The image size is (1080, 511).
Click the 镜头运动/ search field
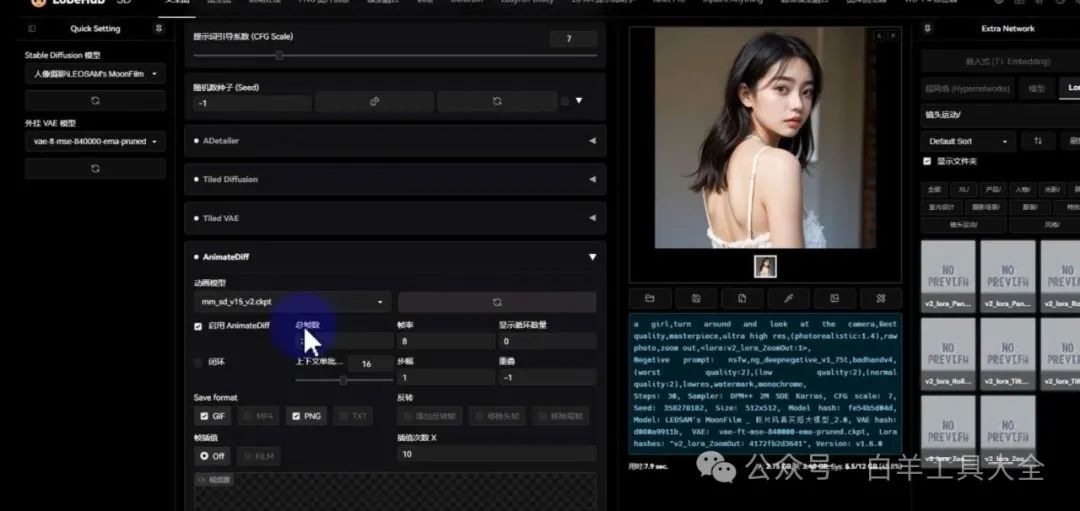tap(1000, 114)
